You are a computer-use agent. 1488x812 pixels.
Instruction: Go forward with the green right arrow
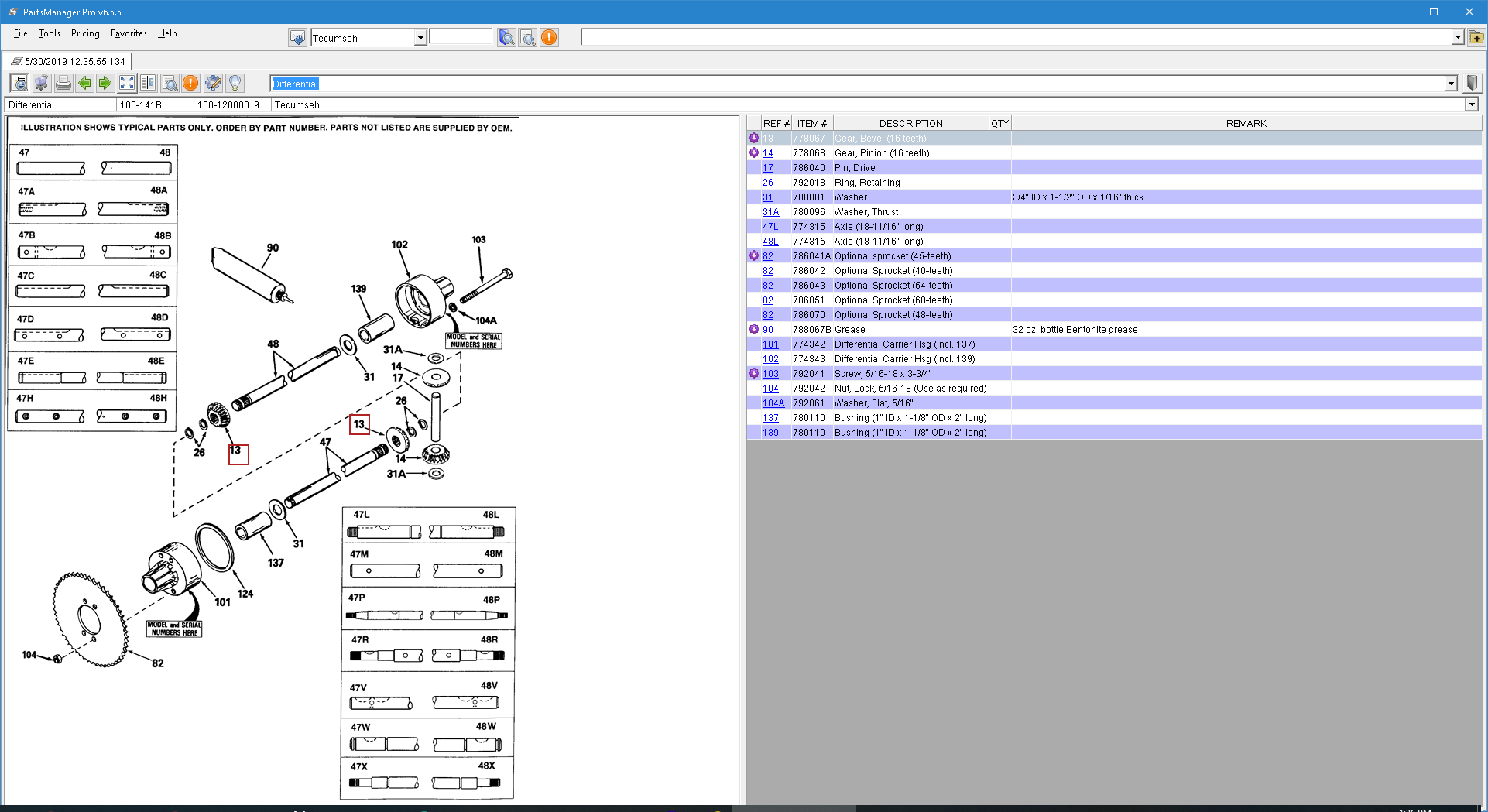(105, 83)
